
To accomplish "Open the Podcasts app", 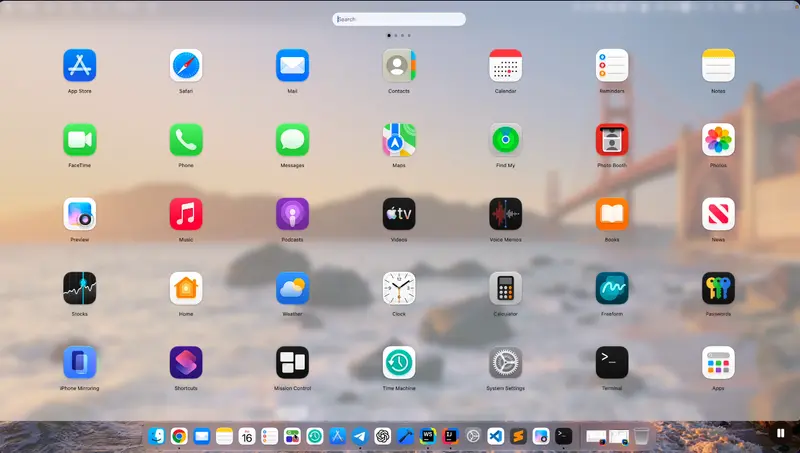I will click(x=292, y=214).
